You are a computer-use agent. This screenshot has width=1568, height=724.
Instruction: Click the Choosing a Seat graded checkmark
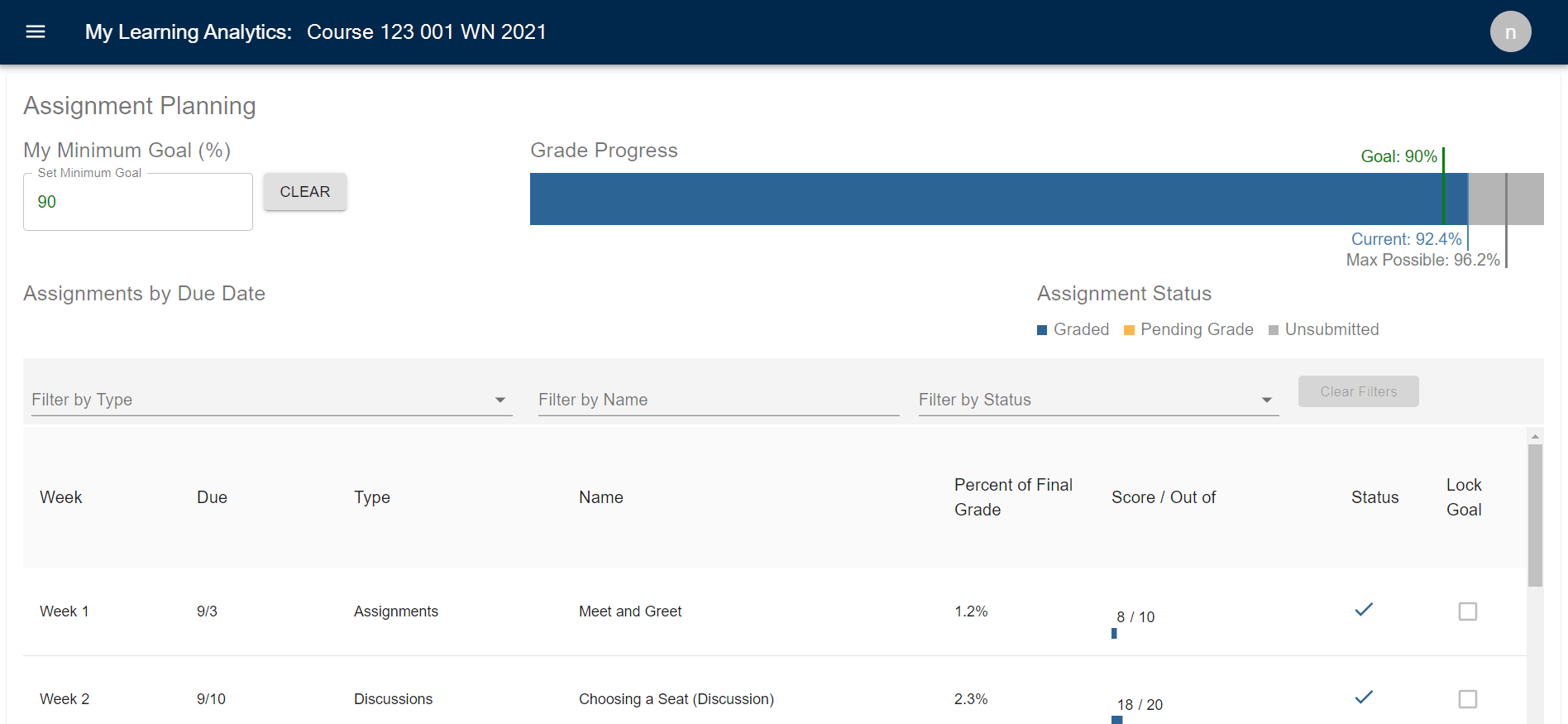1364,698
